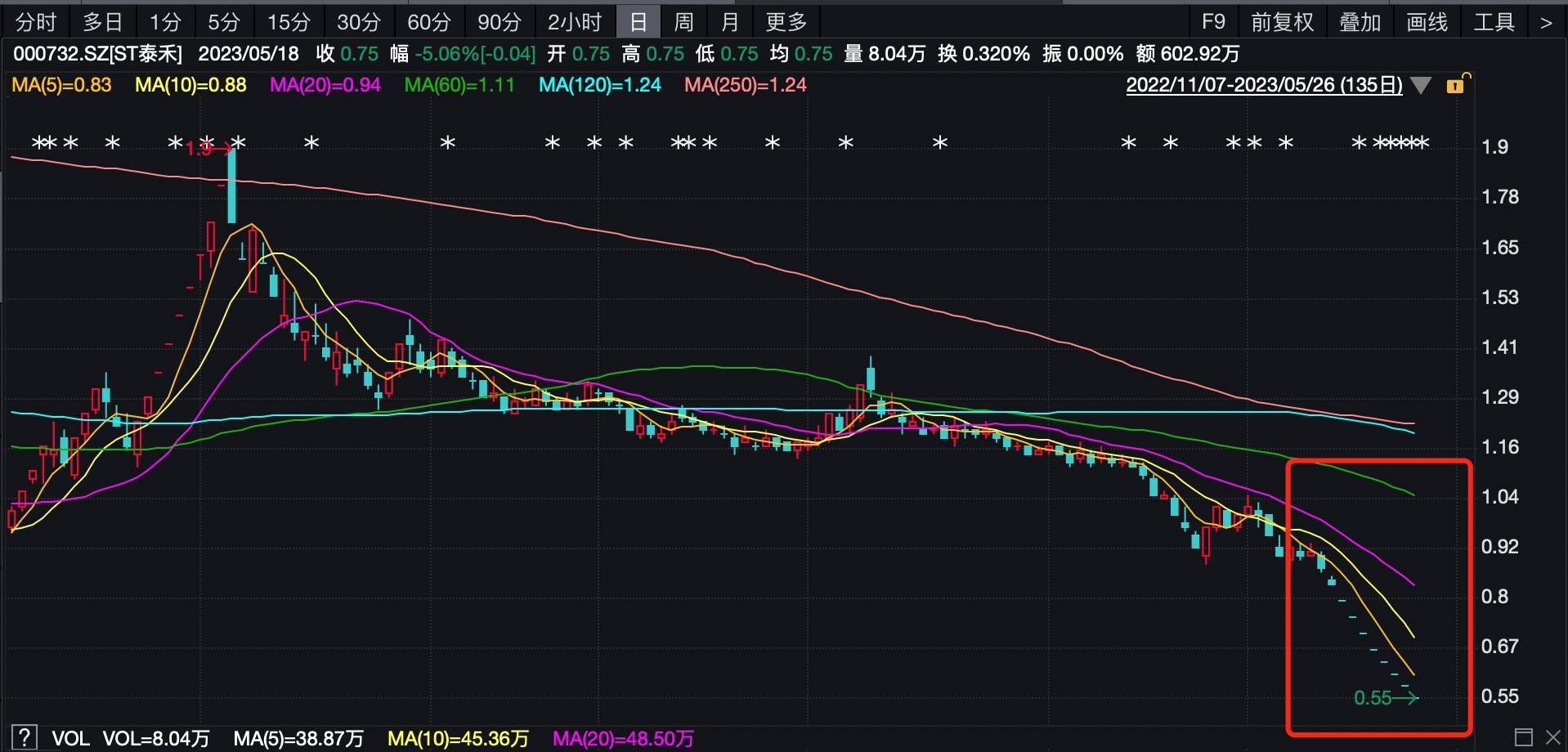
Task: Click the MA(250)=1.24 indicator label
Action: (x=745, y=85)
